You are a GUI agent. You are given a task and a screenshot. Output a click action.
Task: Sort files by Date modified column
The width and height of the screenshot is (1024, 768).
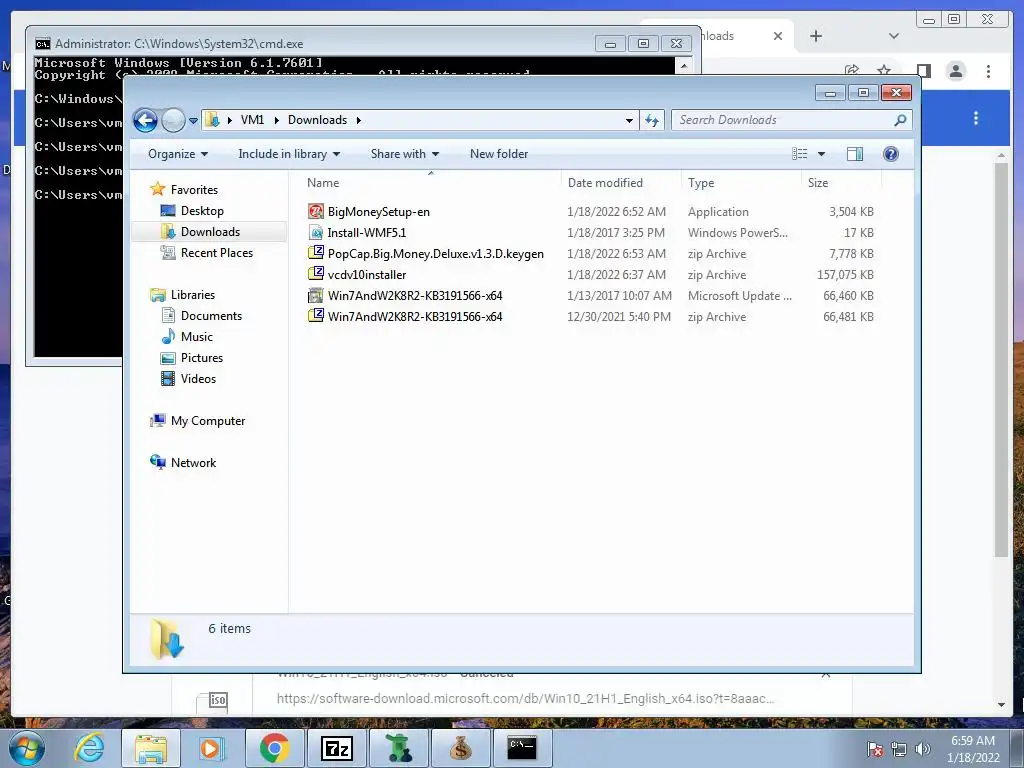click(x=621, y=183)
